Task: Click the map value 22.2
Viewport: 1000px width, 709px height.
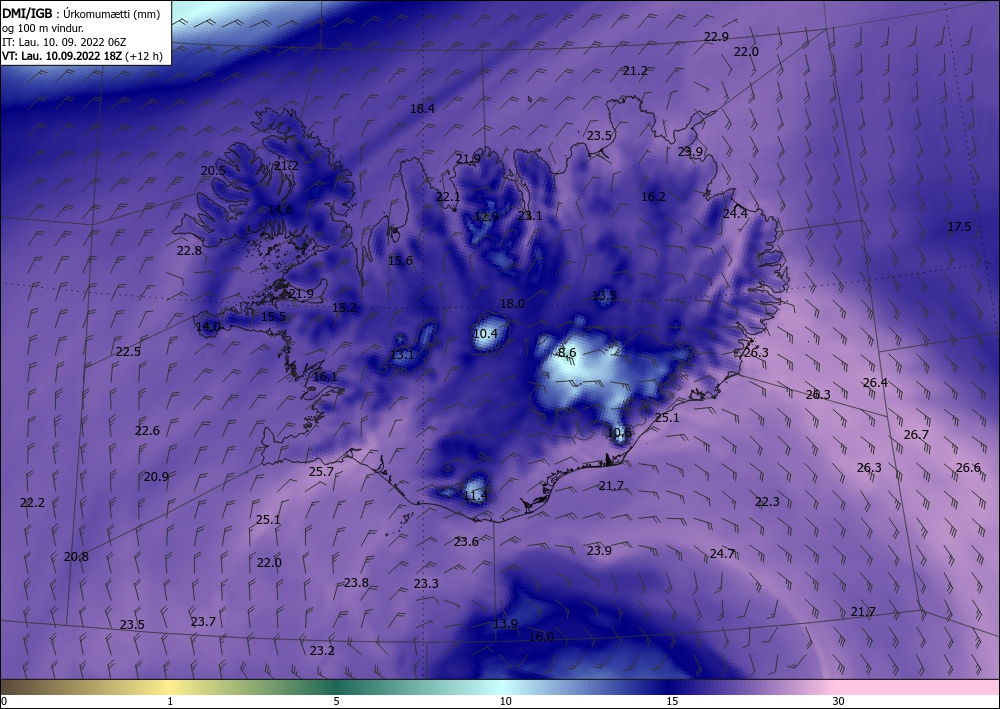Action: tap(33, 502)
